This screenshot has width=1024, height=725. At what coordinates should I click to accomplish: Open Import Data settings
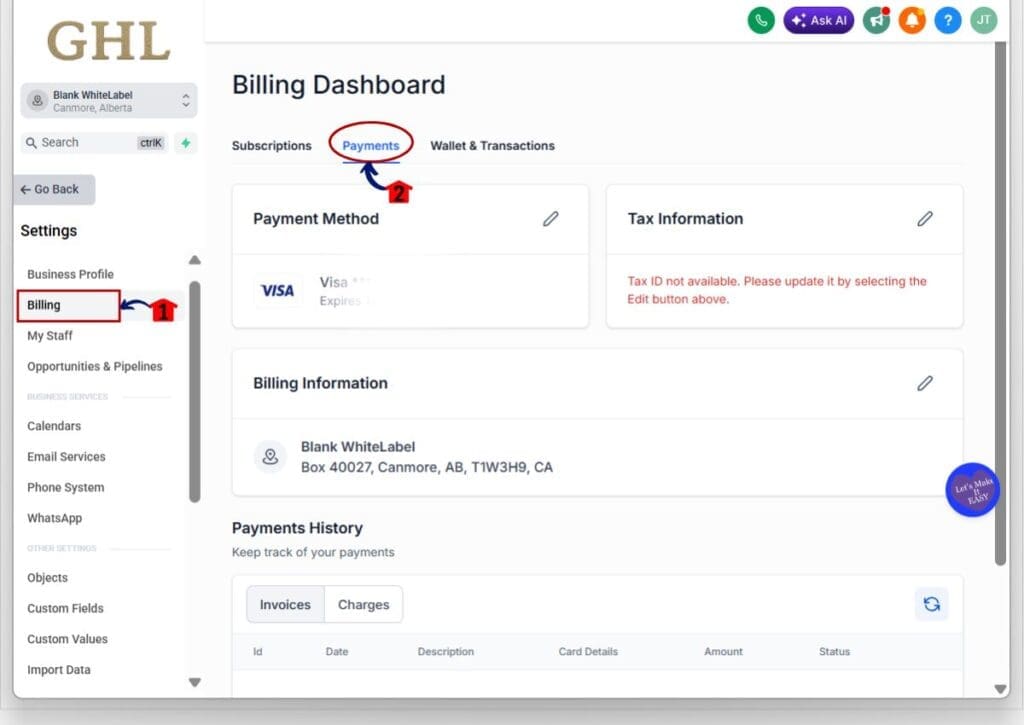point(59,669)
